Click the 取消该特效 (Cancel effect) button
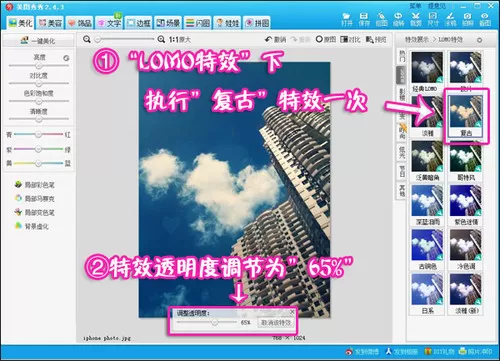The height and width of the screenshot is (361, 500). coord(276,323)
